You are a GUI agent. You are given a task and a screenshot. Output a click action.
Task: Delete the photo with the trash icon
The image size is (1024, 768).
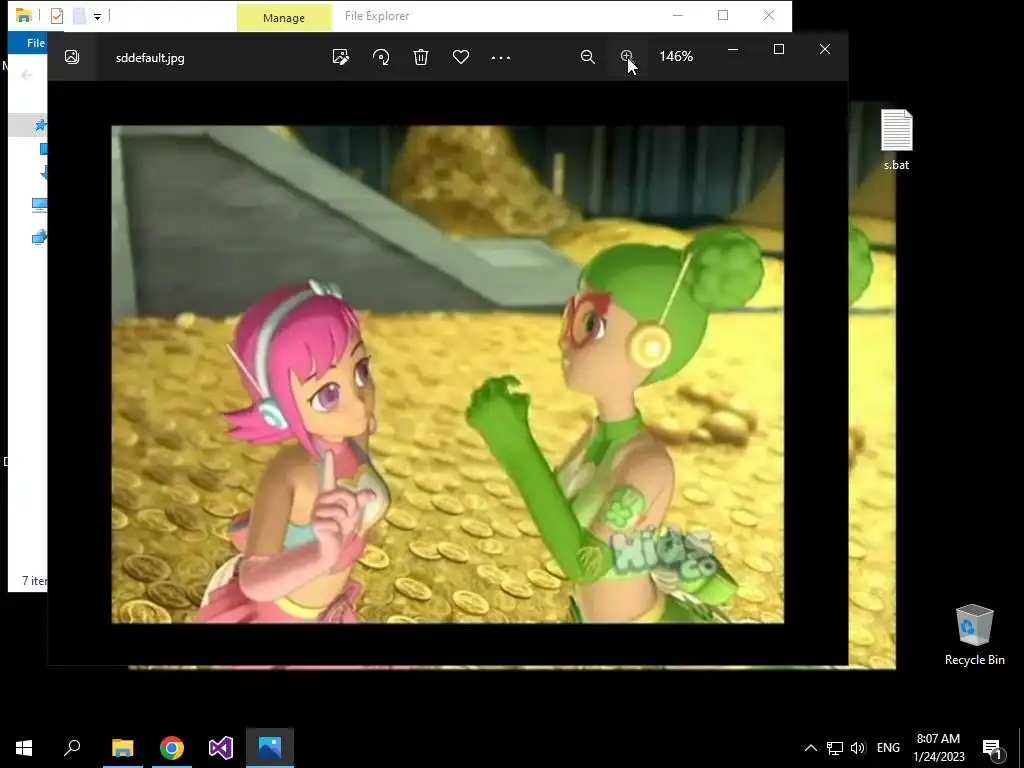(421, 57)
